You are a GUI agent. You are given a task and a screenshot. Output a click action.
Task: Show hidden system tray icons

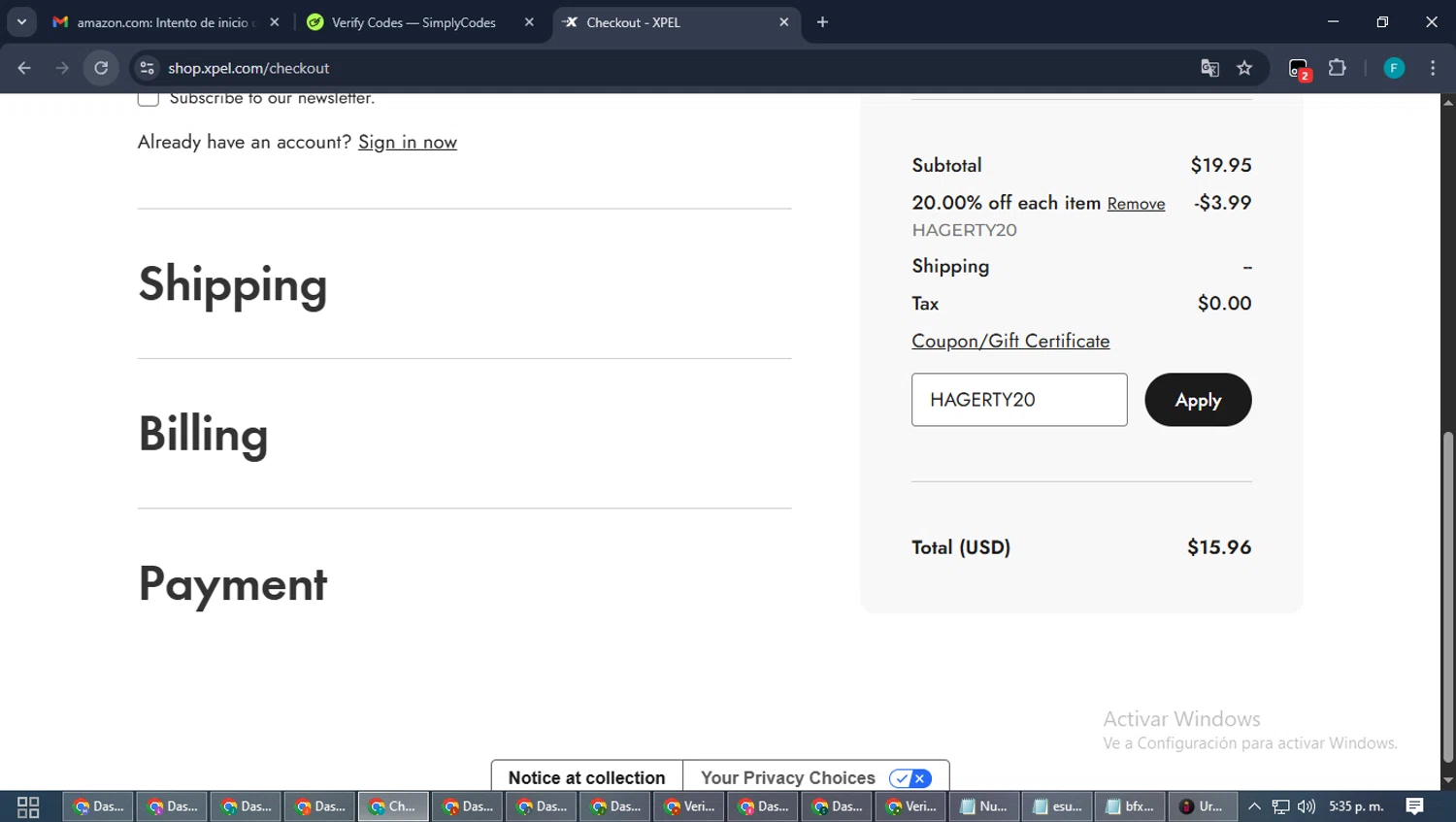click(1254, 806)
